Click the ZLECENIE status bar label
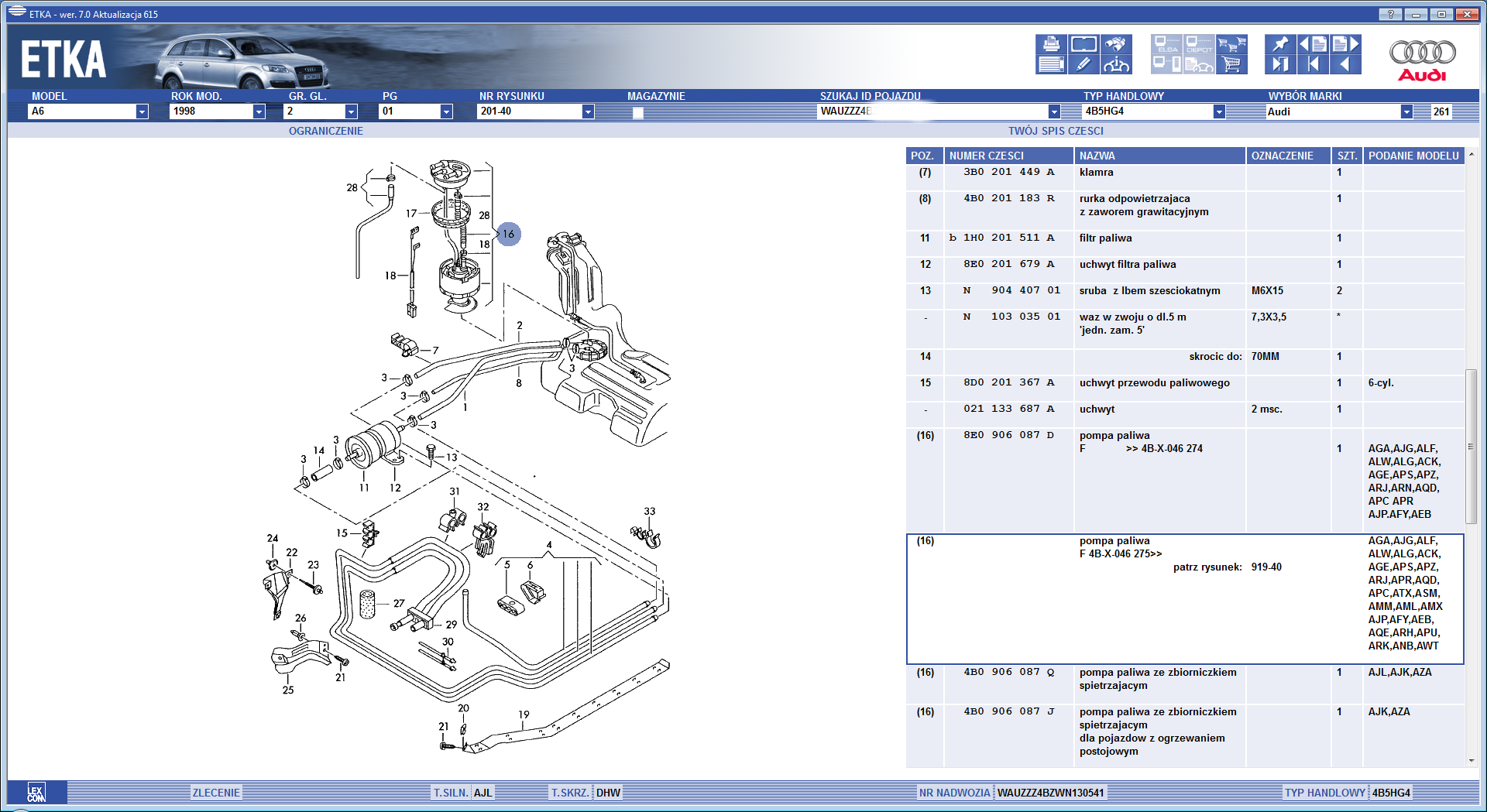 click(216, 793)
